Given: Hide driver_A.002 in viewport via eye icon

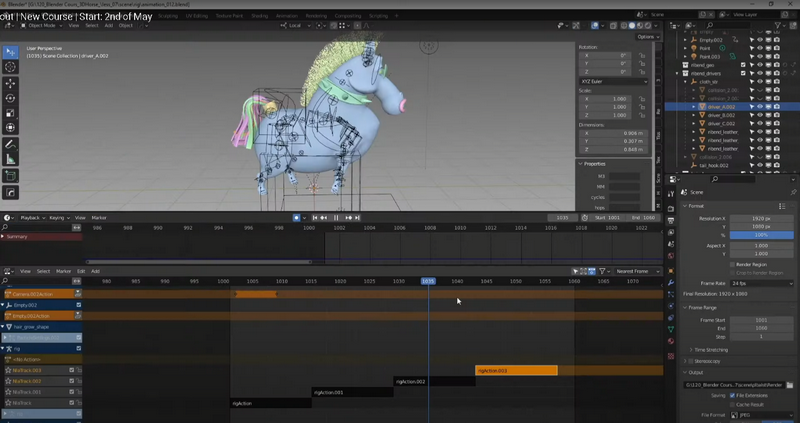Looking at the screenshot, I should (760, 107).
